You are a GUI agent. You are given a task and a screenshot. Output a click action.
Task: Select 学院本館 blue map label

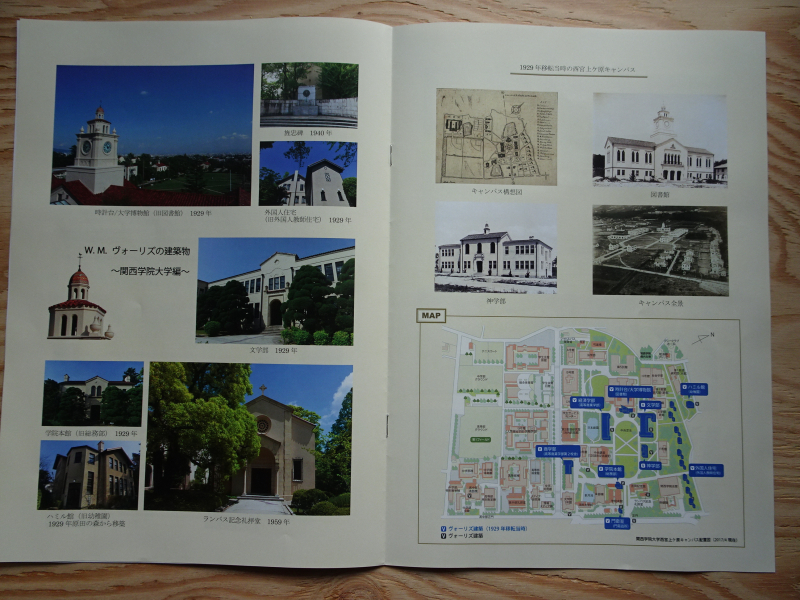(x=611, y=471)
